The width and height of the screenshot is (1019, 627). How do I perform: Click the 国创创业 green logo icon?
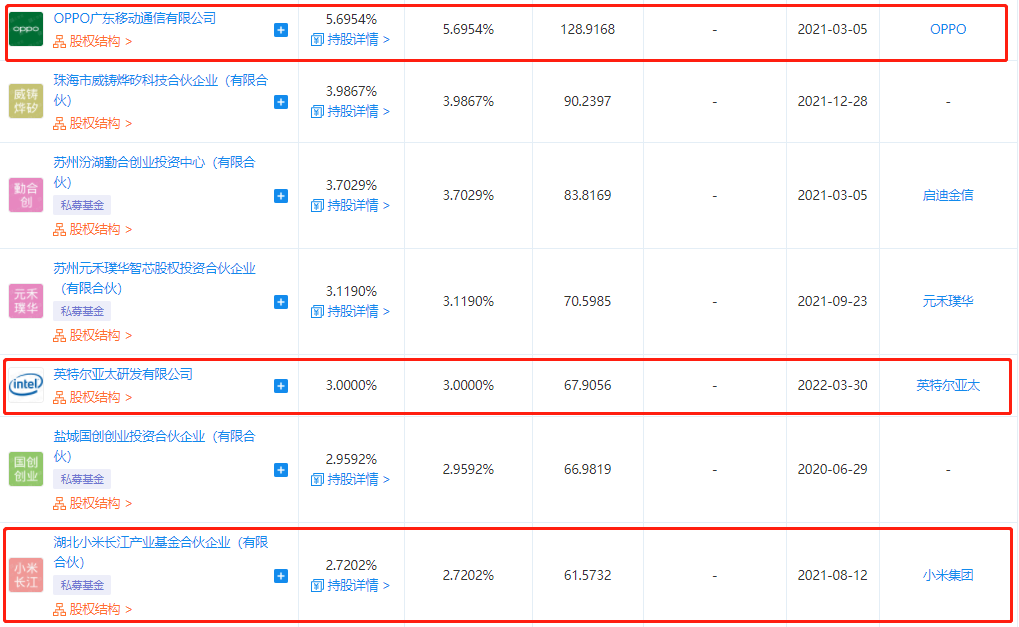26,469
